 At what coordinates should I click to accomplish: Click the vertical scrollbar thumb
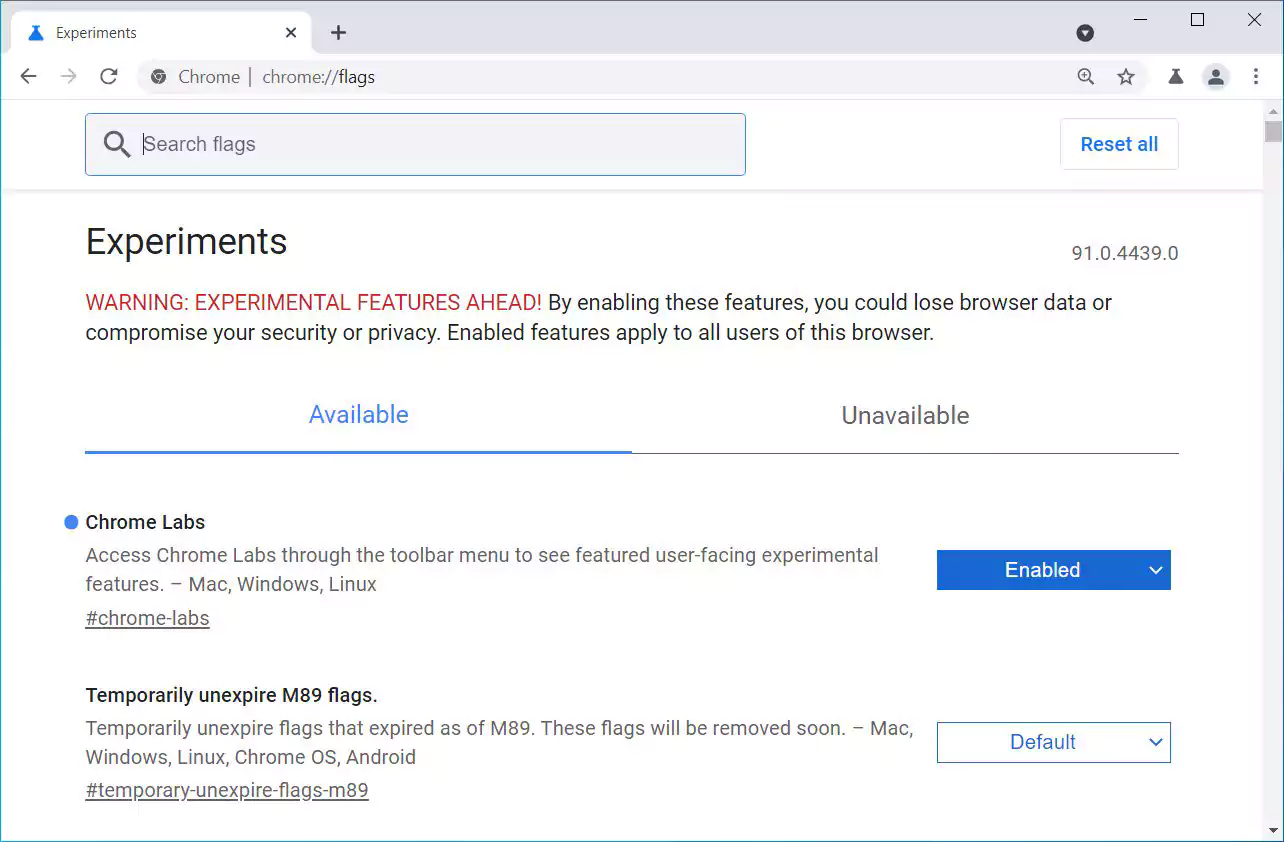pos(1273,132)
